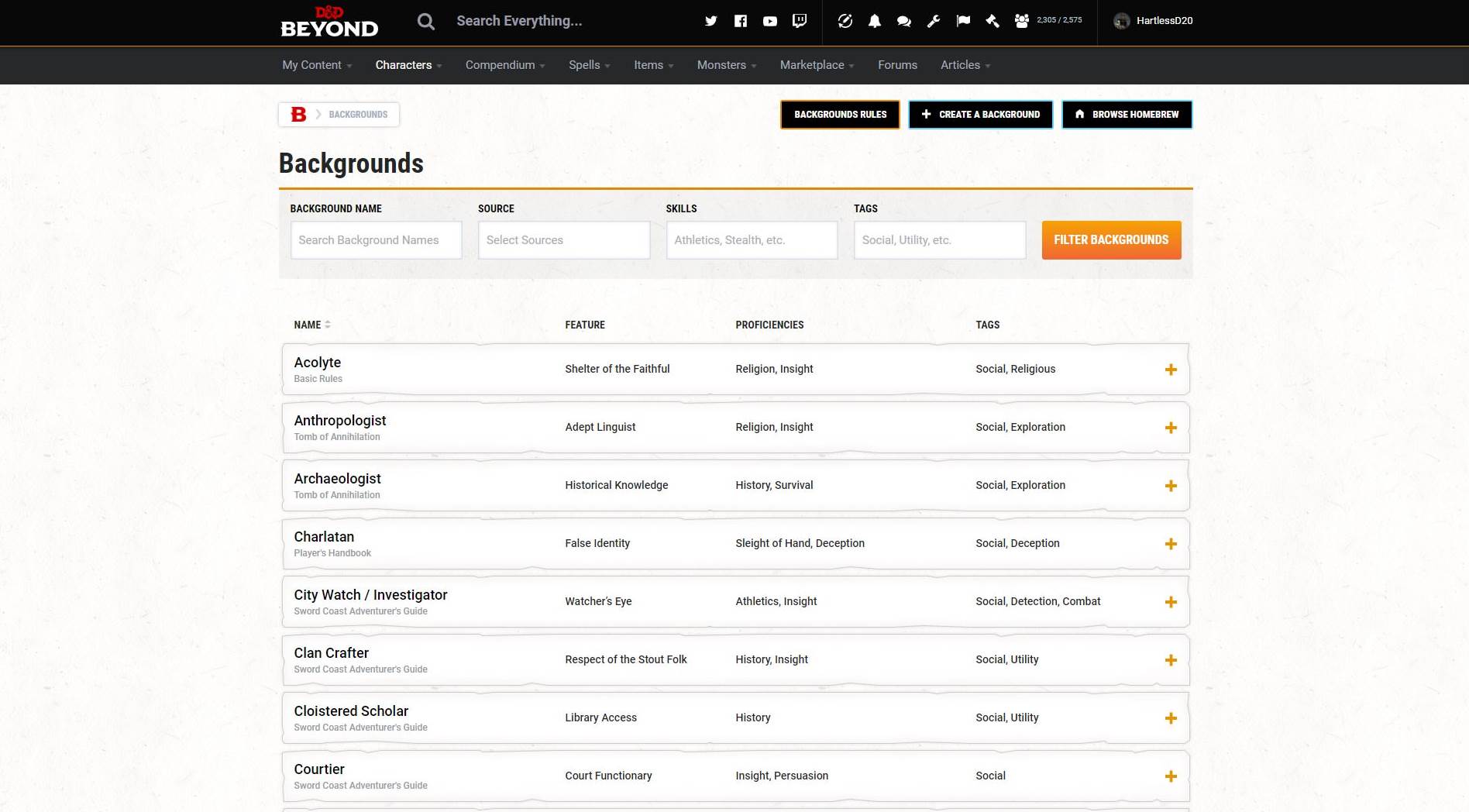The width and height of the screenshot is (1469, 812).
Task: Open notifications bell
Action: [875, 21]
